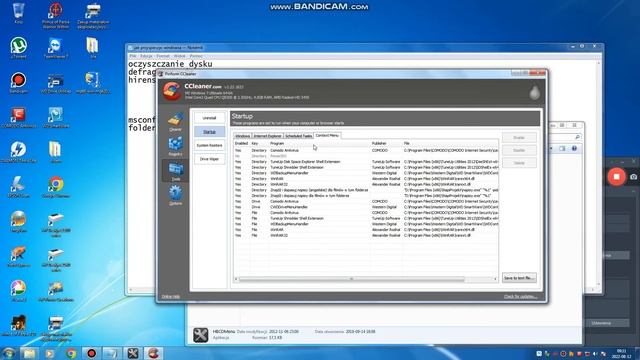
Task: Click the Check for updates link
Action: [x=520, y=297]
